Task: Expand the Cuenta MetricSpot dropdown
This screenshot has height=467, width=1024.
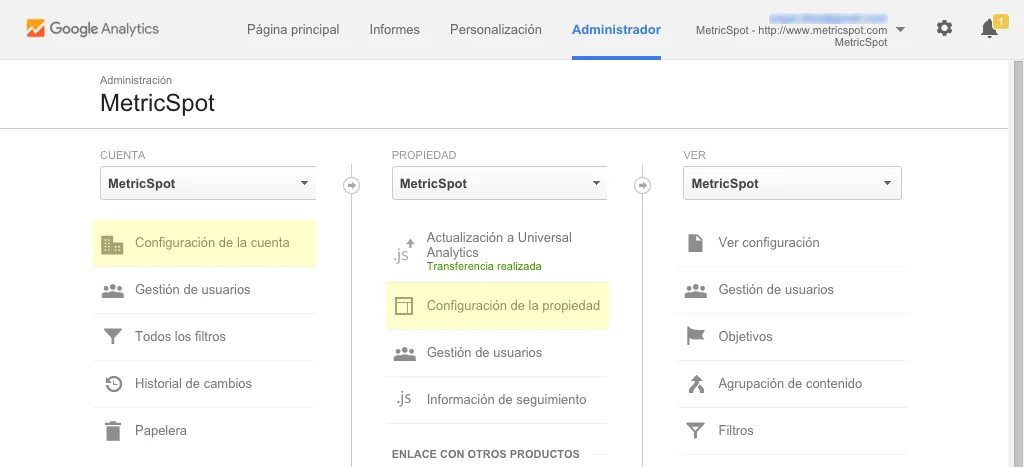Action: [x=208, y=184]
